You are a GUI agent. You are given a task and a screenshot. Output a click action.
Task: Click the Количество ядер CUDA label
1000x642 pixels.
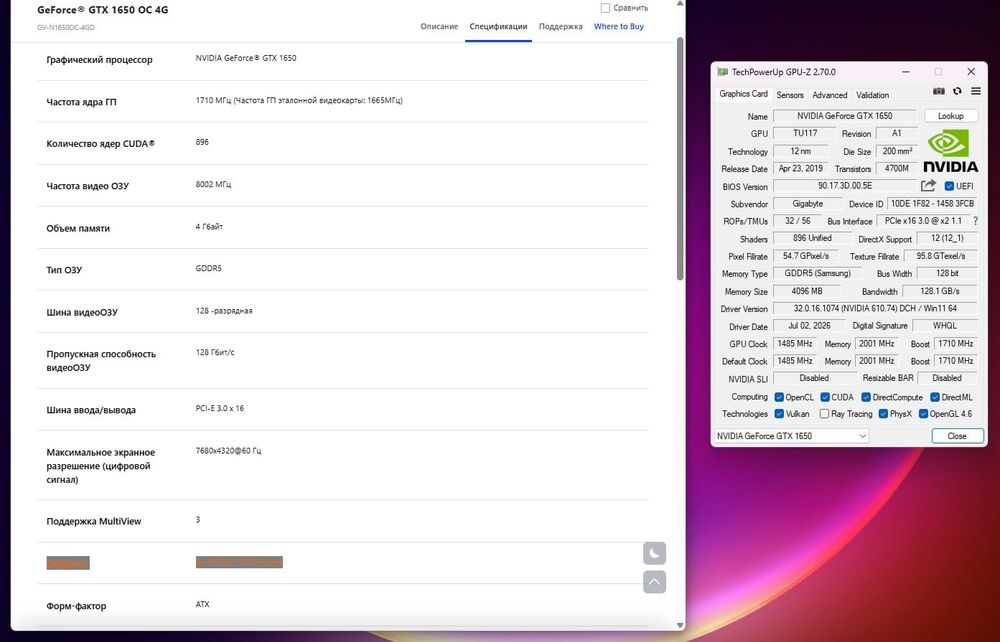coord(100,143)
